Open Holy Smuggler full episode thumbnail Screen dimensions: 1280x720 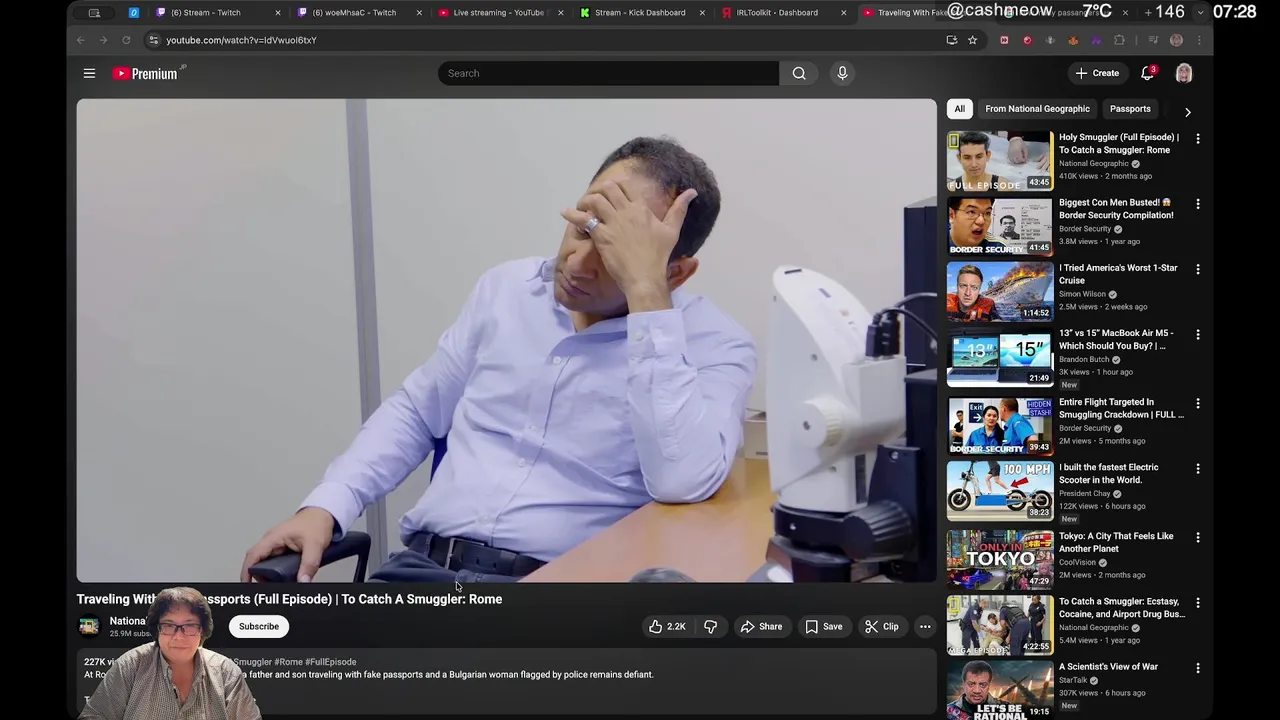click(1000, 160)
